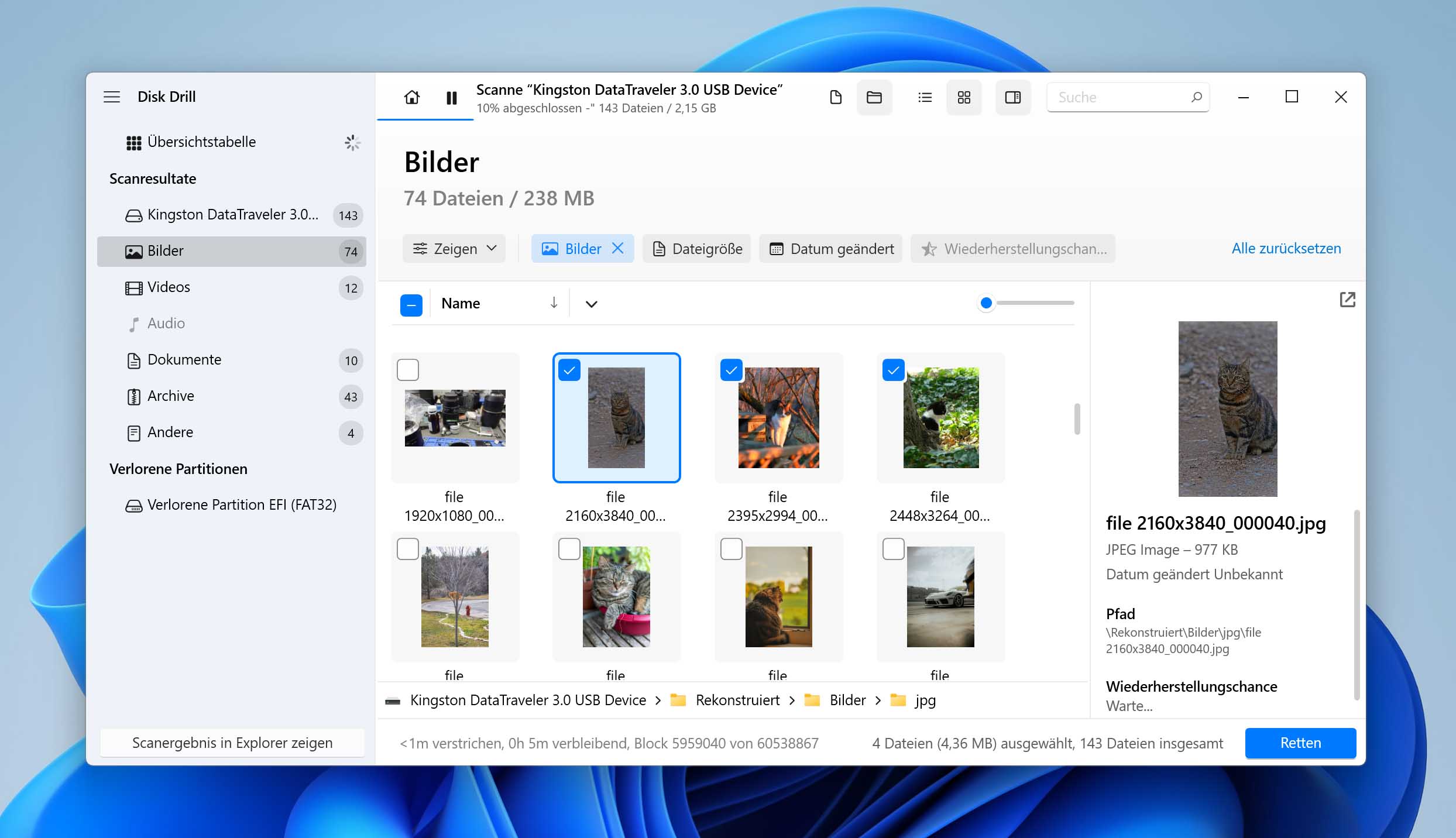Click the Alle zurücksetzen link
Viewport: 1456px width, 838px height.
[1286, 248]
